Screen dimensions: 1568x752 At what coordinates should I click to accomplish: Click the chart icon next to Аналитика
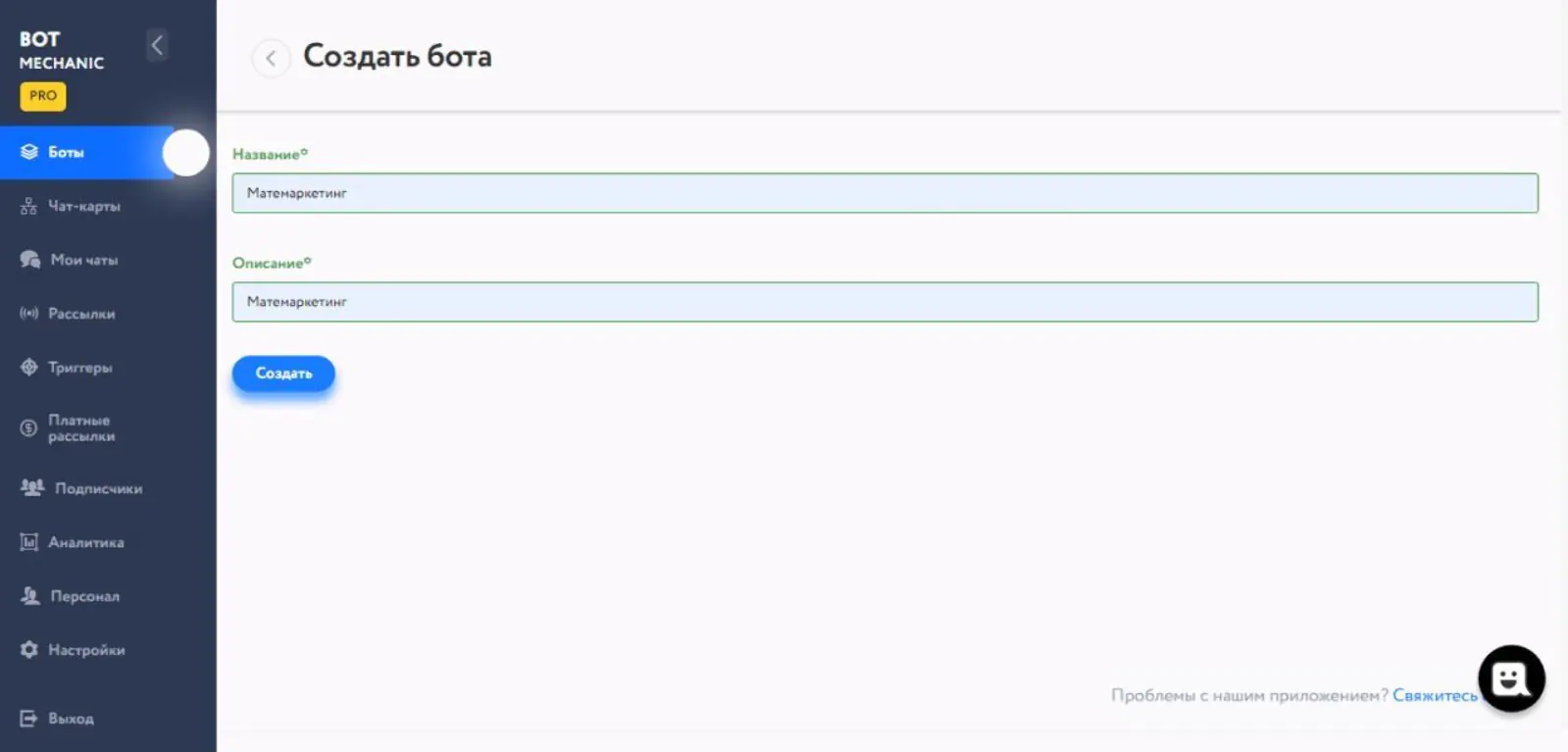pyautogui.click(x=29, y=542)
